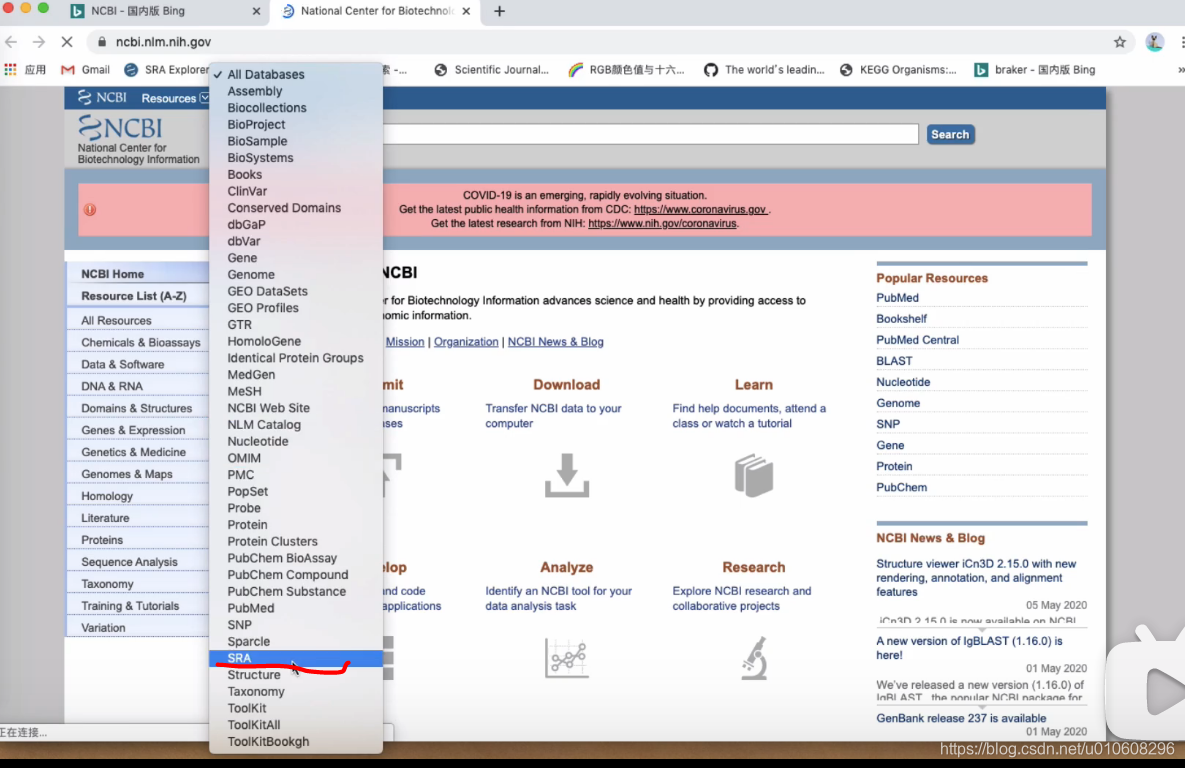Choose Taxonomy in the database dropdown

click(295, 692)
